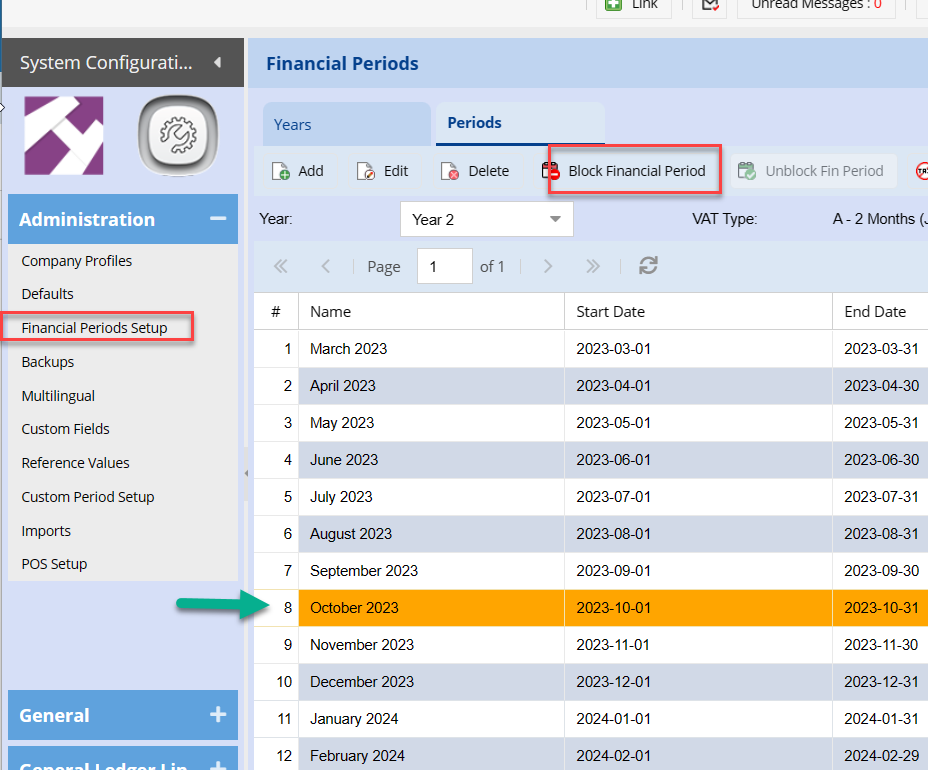Click the page number input field
Viewport: 928px width, 770px height.
[x=444, y=266]
